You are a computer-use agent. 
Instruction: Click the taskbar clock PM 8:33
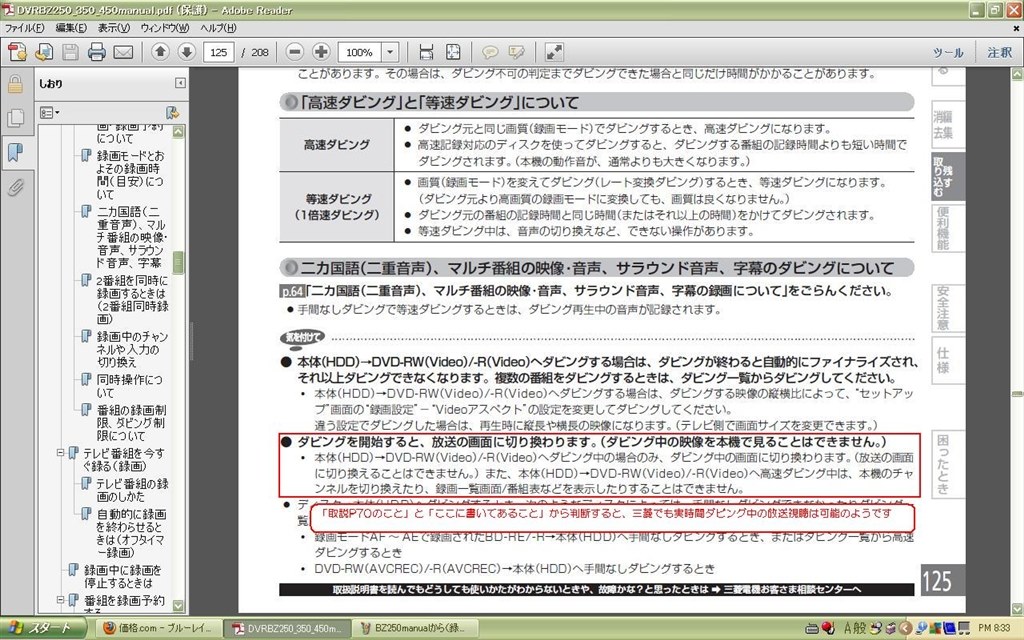click(x=994, y=628)
